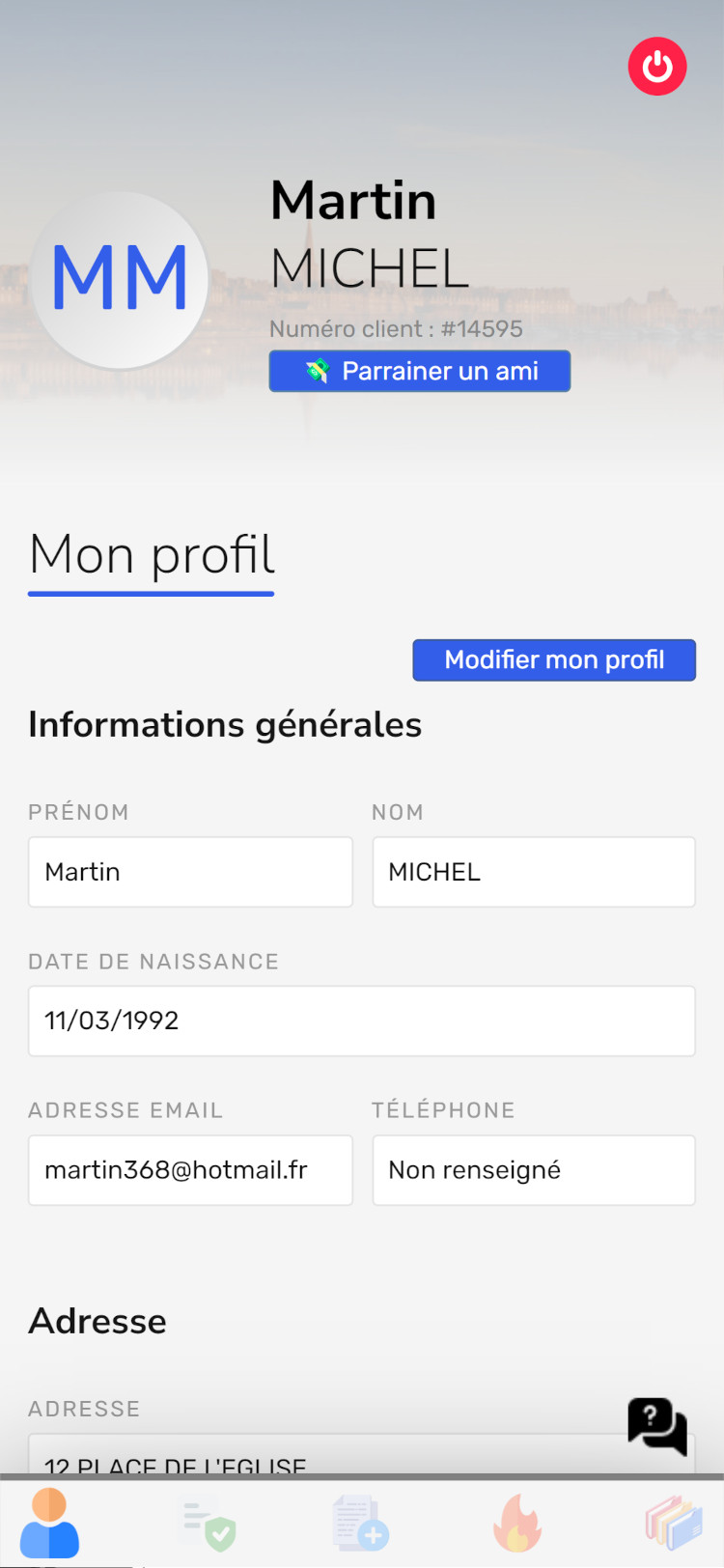Click the Téléphone field showing Non renseigné
Image resolution: width=724 pixels, height=1568 pixels.
tap(534, 1170)
